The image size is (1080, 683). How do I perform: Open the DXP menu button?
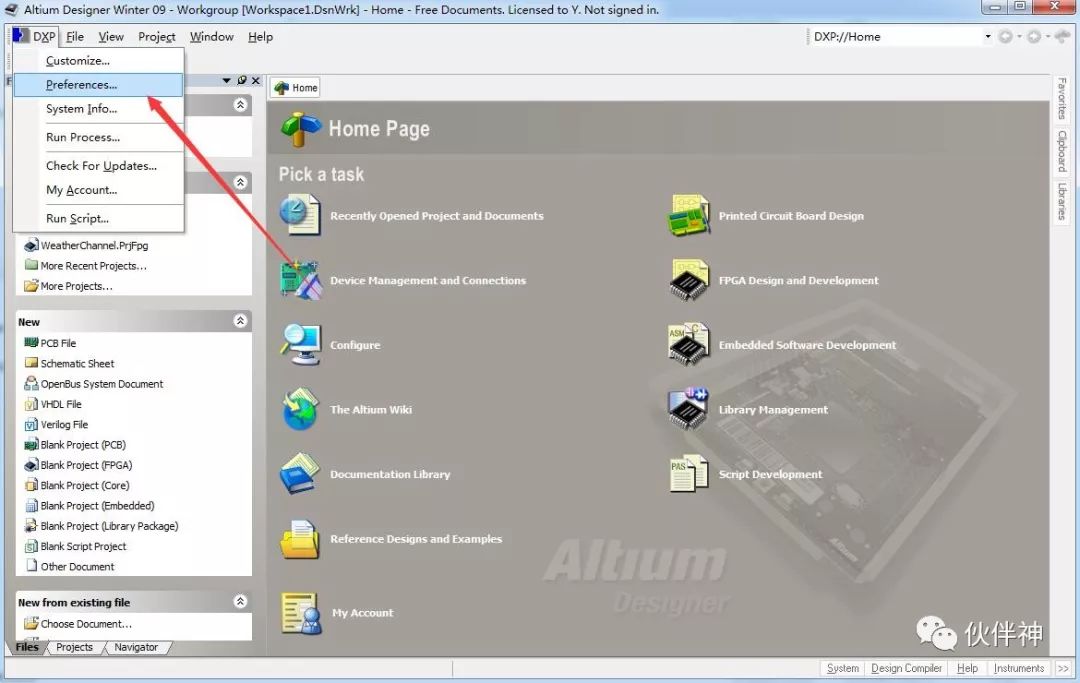36,36
